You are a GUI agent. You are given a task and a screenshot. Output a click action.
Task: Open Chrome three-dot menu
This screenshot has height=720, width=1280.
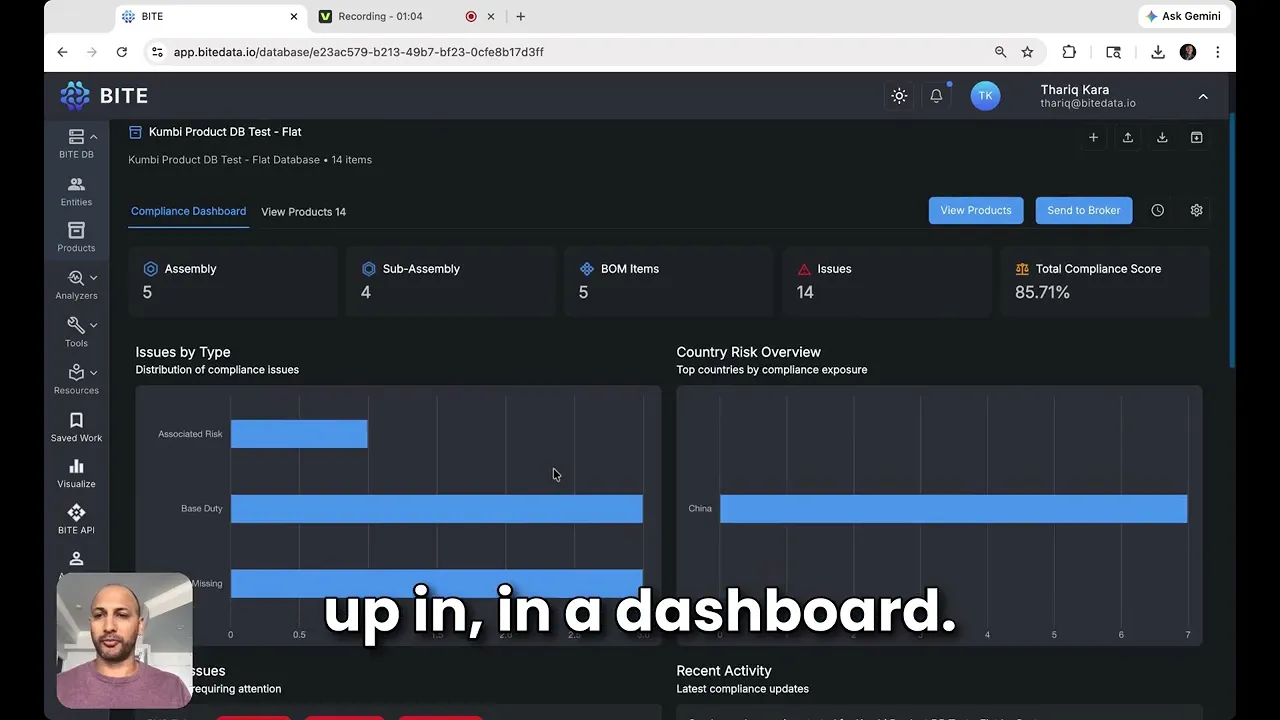click(1217, 52)
